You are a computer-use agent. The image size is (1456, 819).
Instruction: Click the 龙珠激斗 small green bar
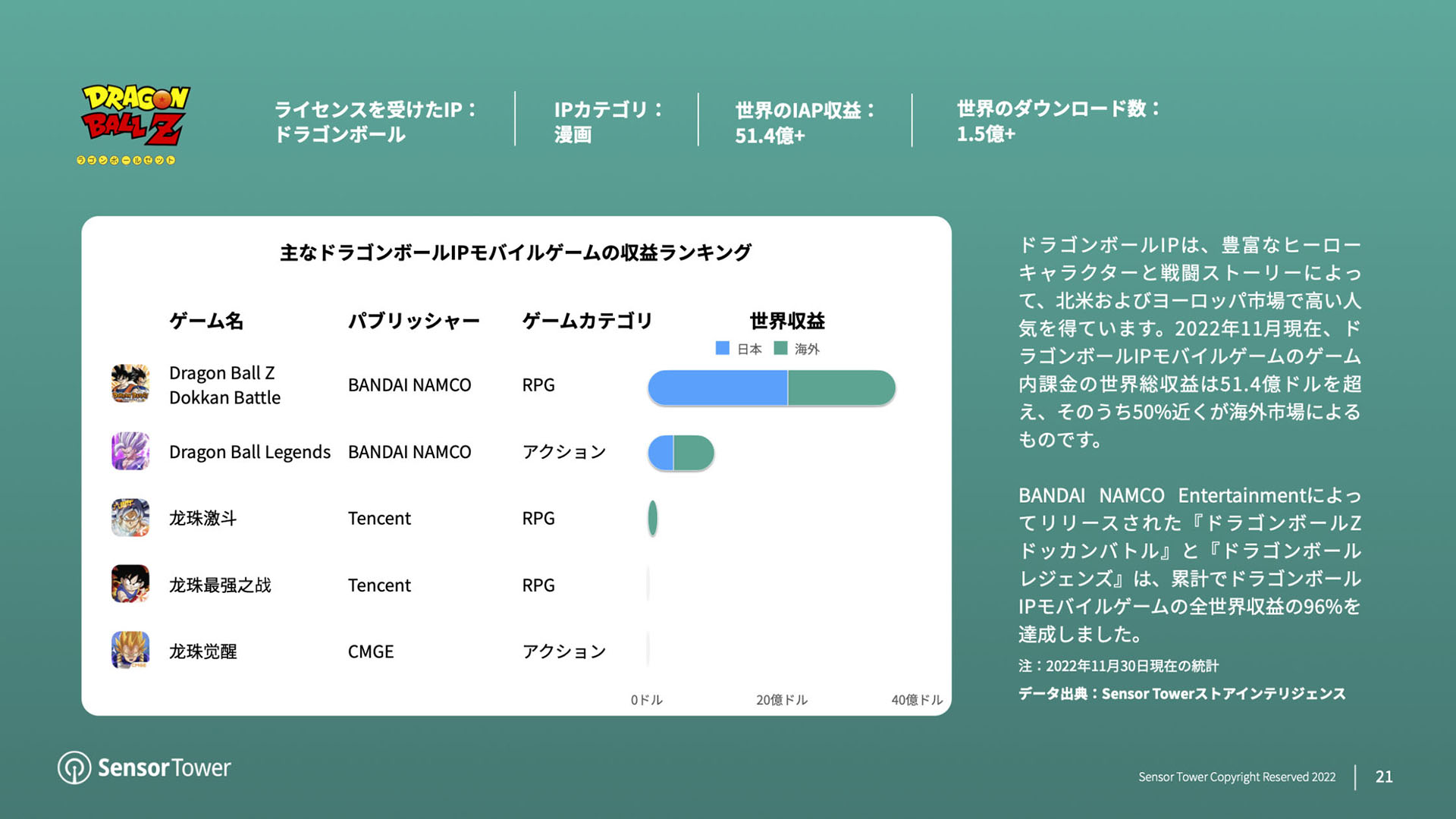(x=652, y=519)
